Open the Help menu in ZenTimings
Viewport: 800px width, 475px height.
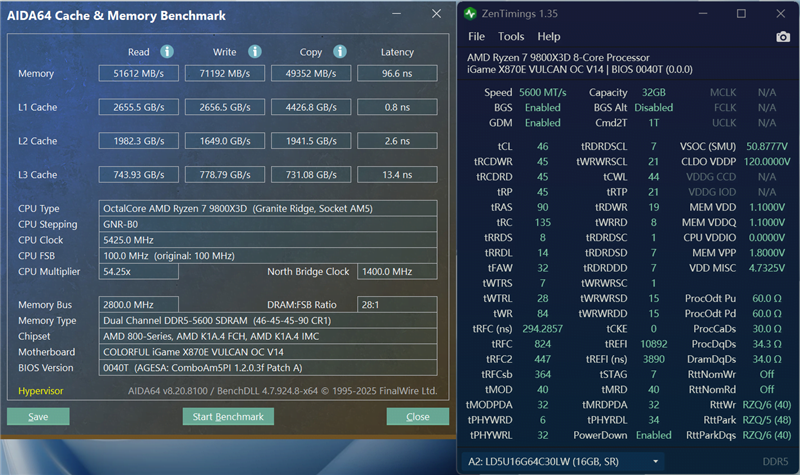[548, 36]
